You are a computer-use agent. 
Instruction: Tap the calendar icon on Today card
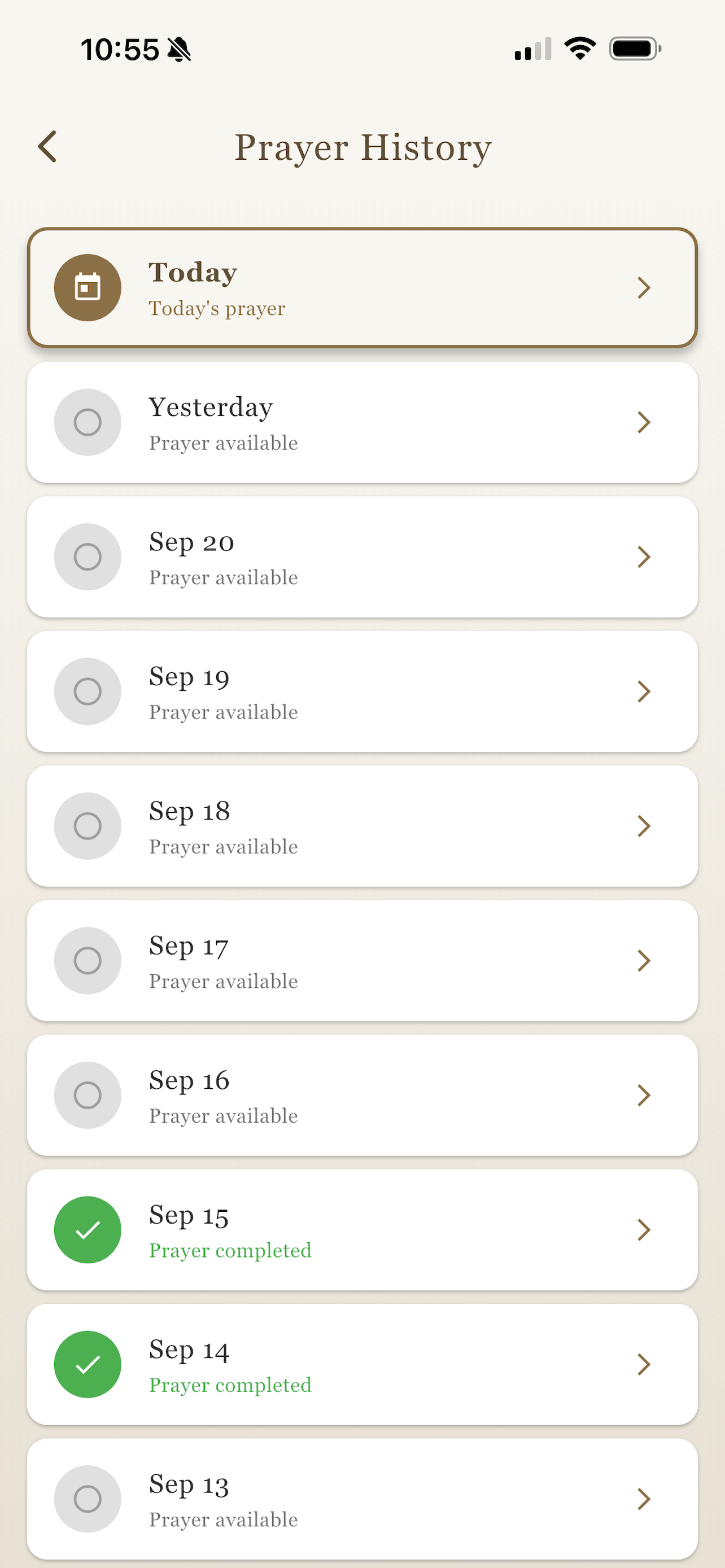pyautogui.click(x=88, y=287)
